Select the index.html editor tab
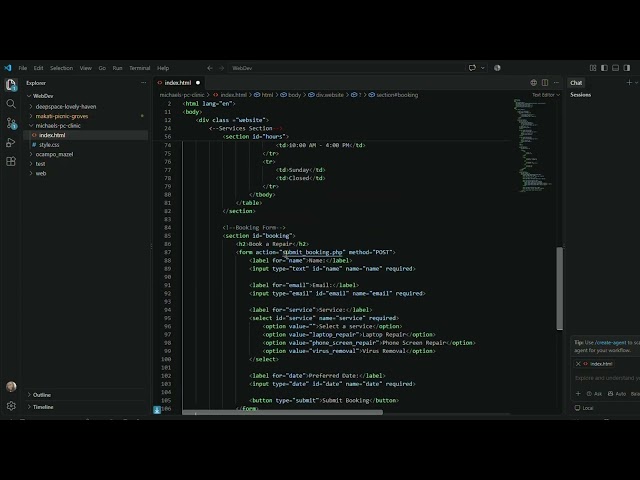This screenshot has width=640, height=480. 178,82
